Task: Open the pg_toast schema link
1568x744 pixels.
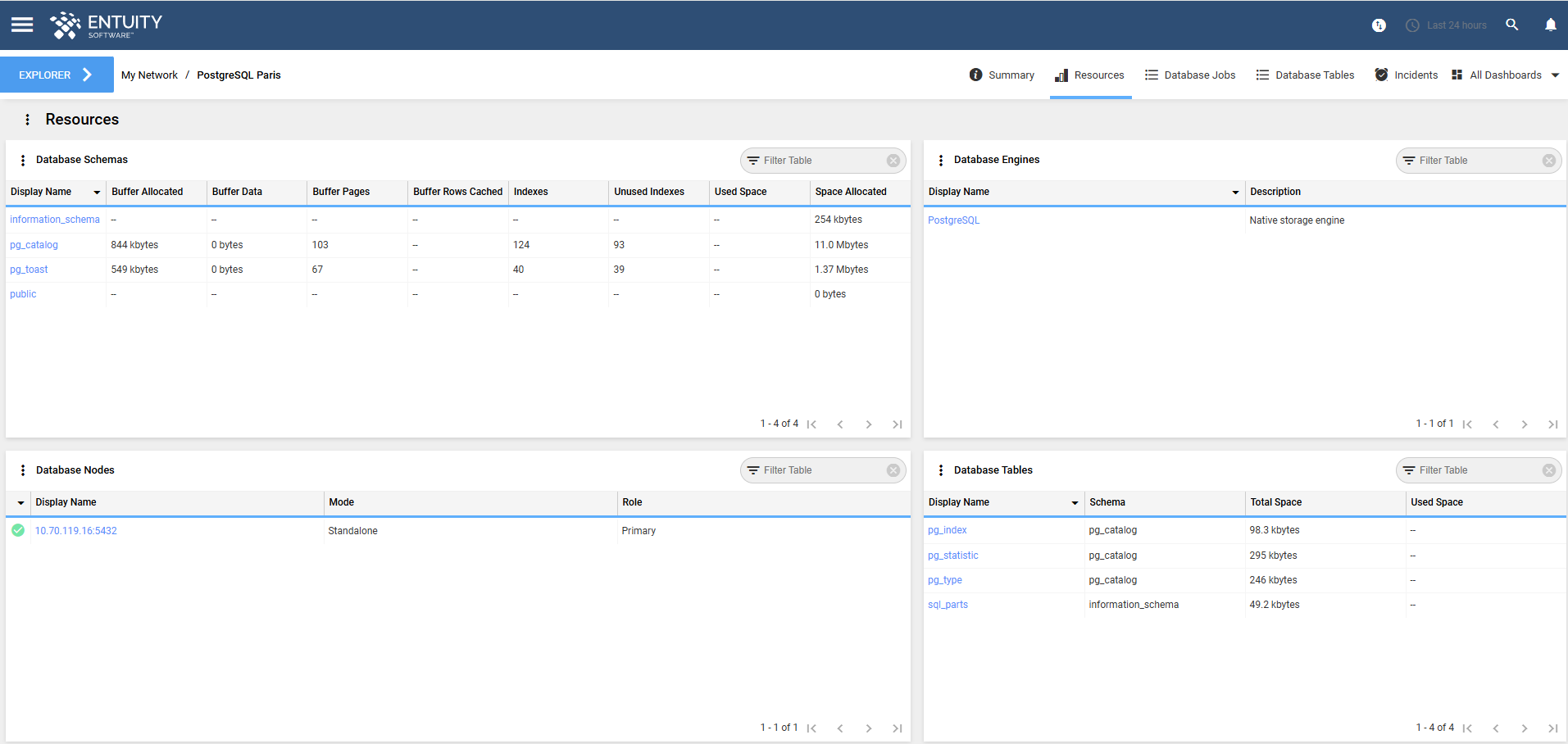Action: [29, 270]
